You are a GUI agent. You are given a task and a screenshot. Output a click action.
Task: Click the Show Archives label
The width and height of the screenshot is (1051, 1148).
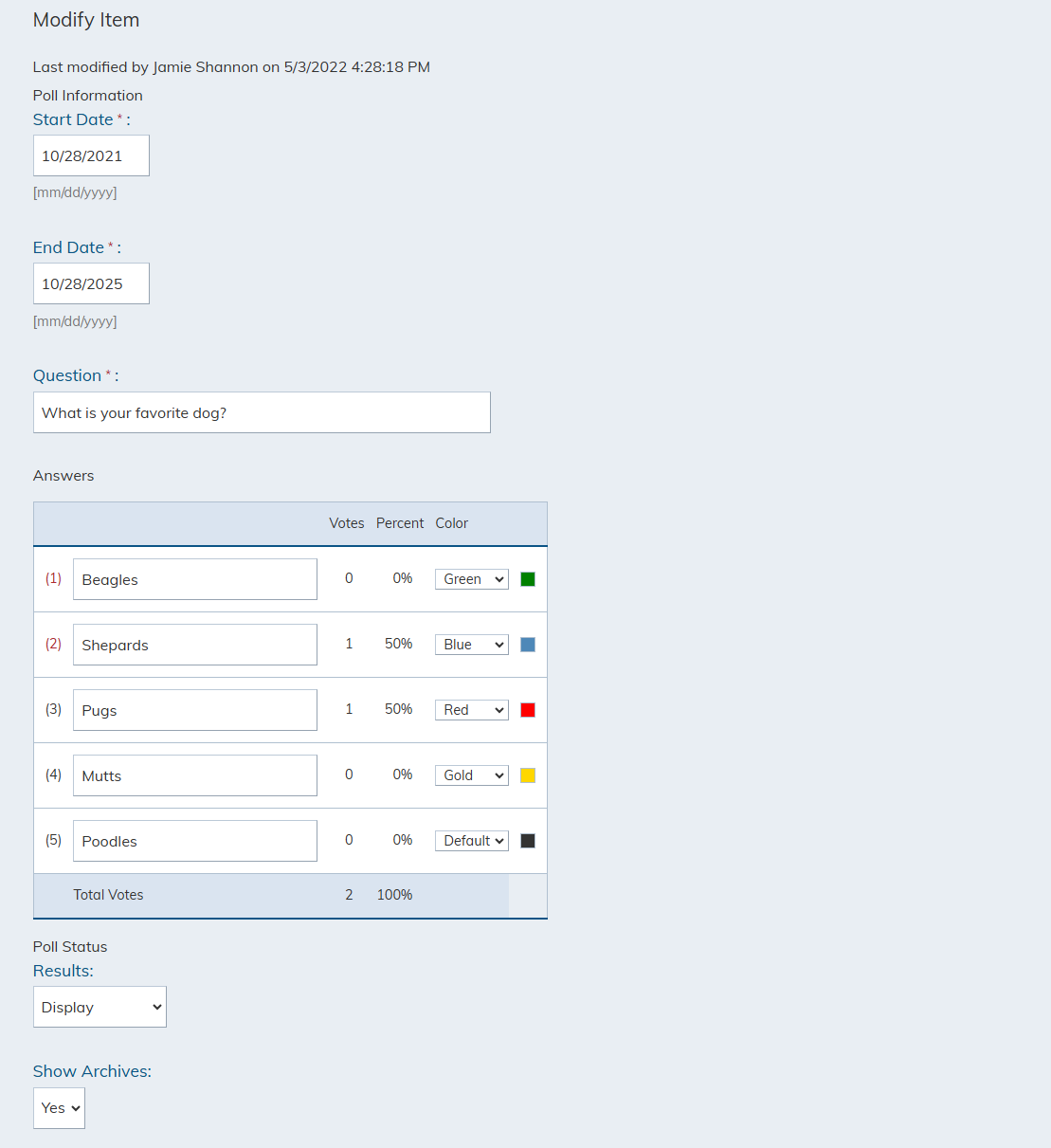(x=92, y=1071)
